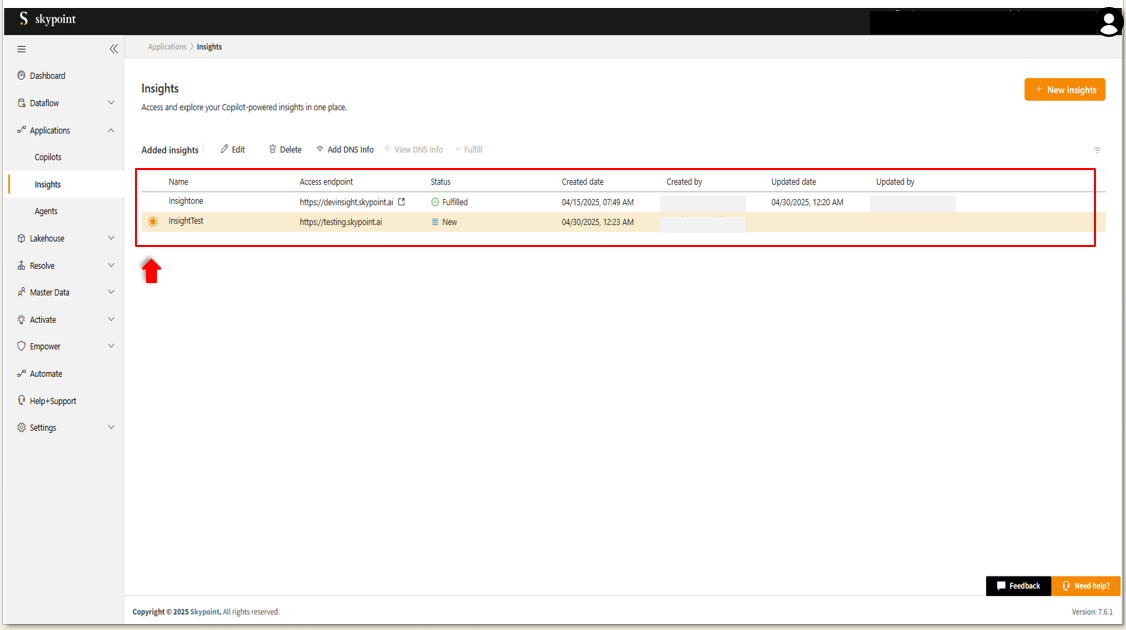
Task: Click the Edit pencil toolbar item
Action: (x=233, y=149)
